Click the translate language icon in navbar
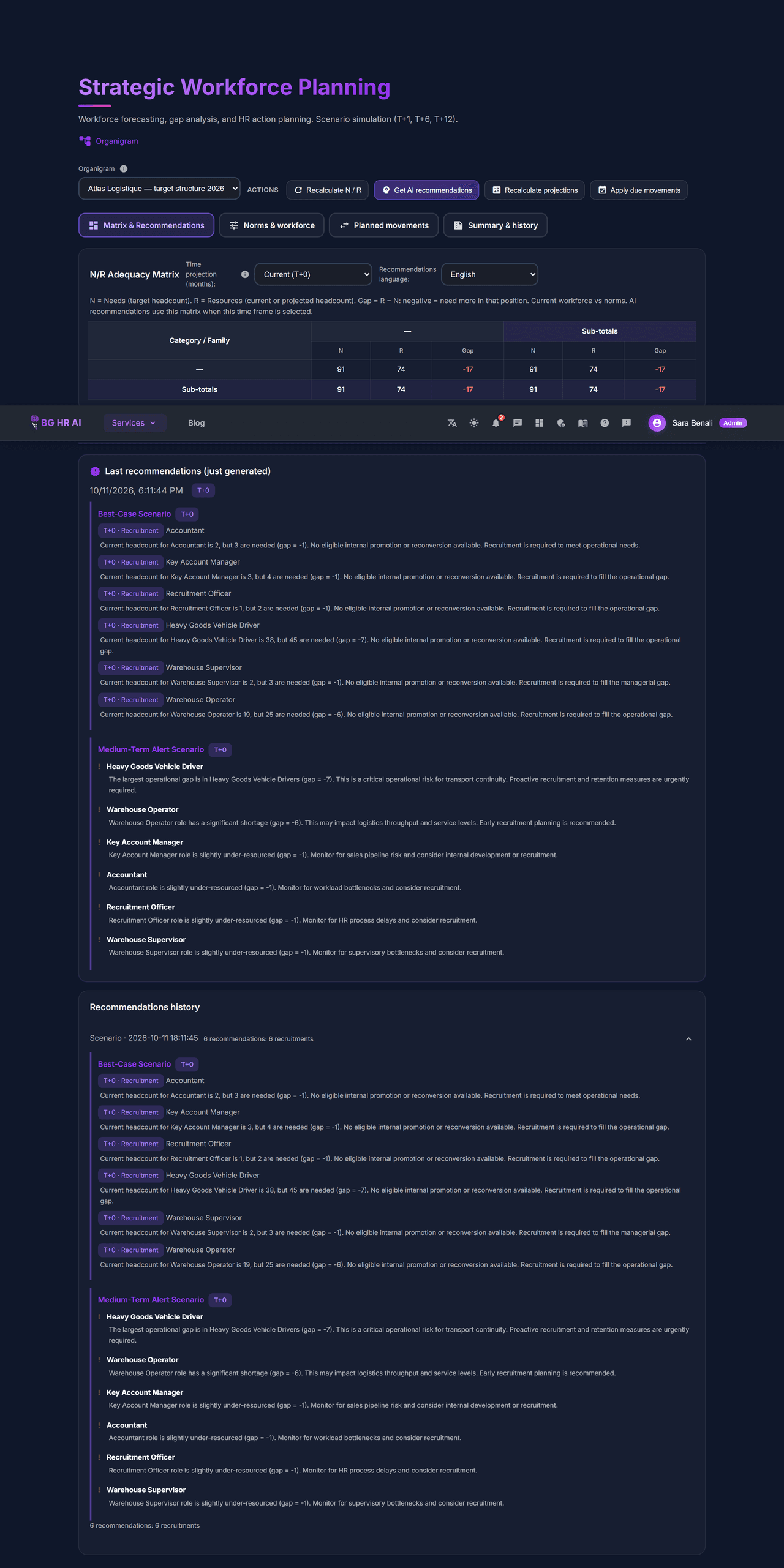Viewport: 784px width, 1568px height. pyautogui.click(x=452, y=423)
